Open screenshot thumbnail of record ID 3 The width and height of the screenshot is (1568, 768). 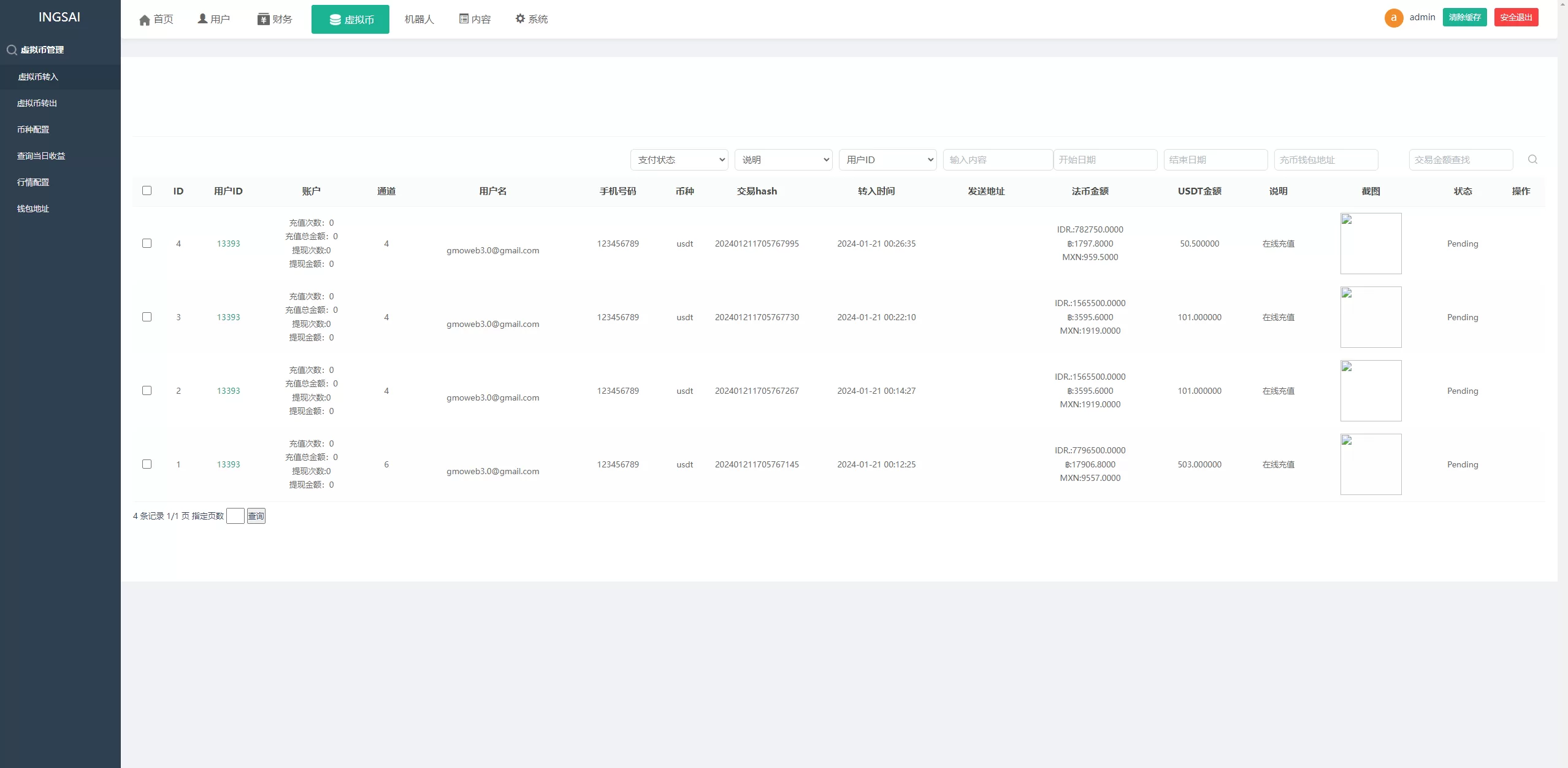pyautogui.click(x=1371, y=317)
